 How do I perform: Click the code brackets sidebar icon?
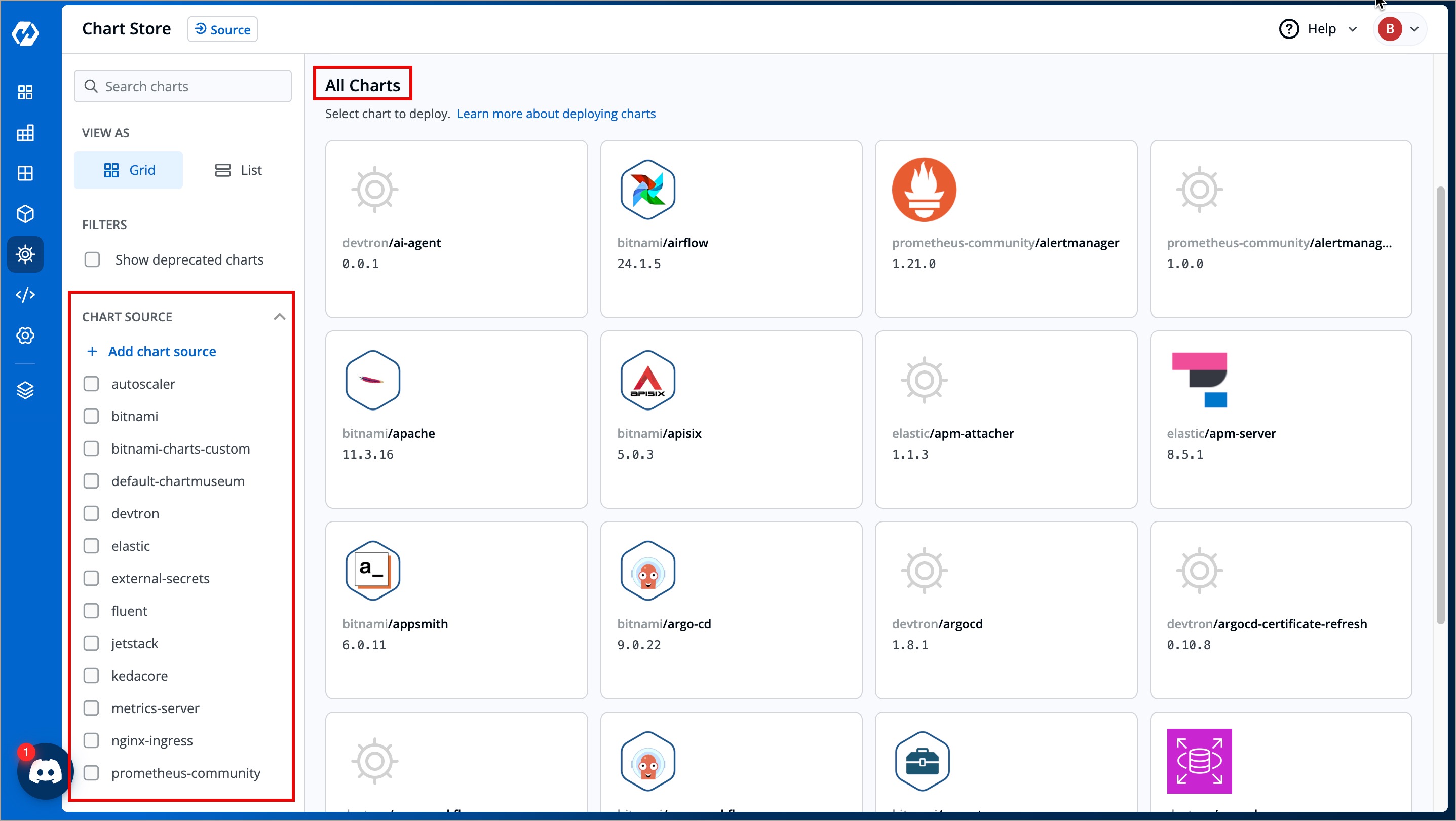(25, 294)
